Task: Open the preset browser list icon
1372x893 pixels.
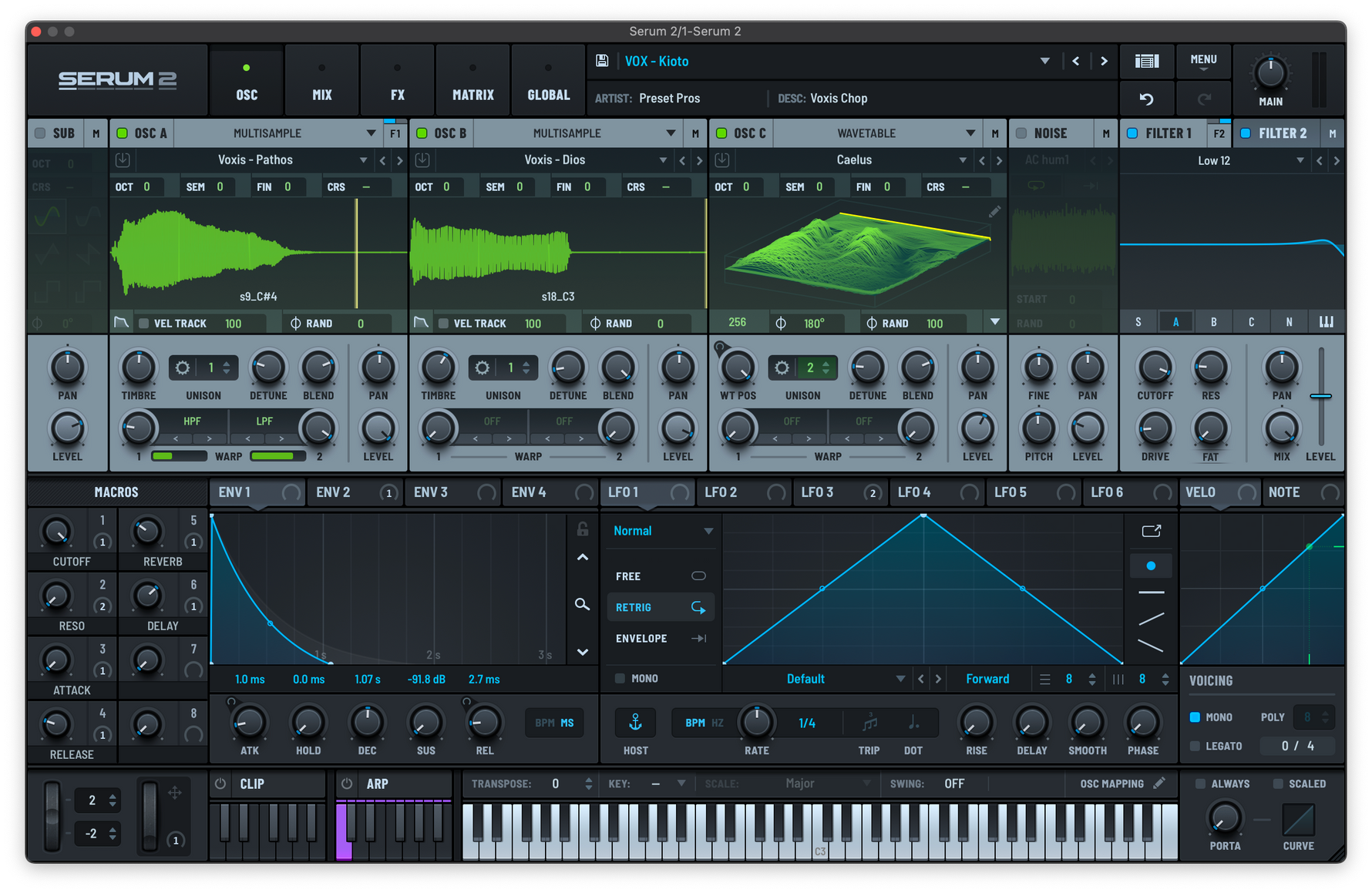Action: click(1146, 61)
